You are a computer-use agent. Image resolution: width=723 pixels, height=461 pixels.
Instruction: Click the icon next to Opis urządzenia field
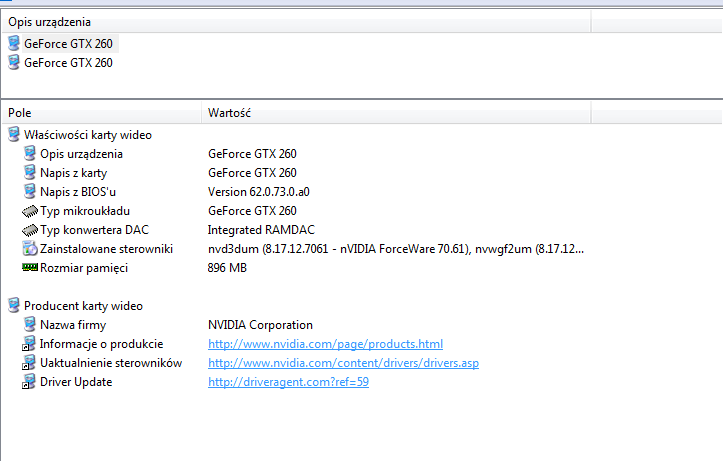coord(30,154)
